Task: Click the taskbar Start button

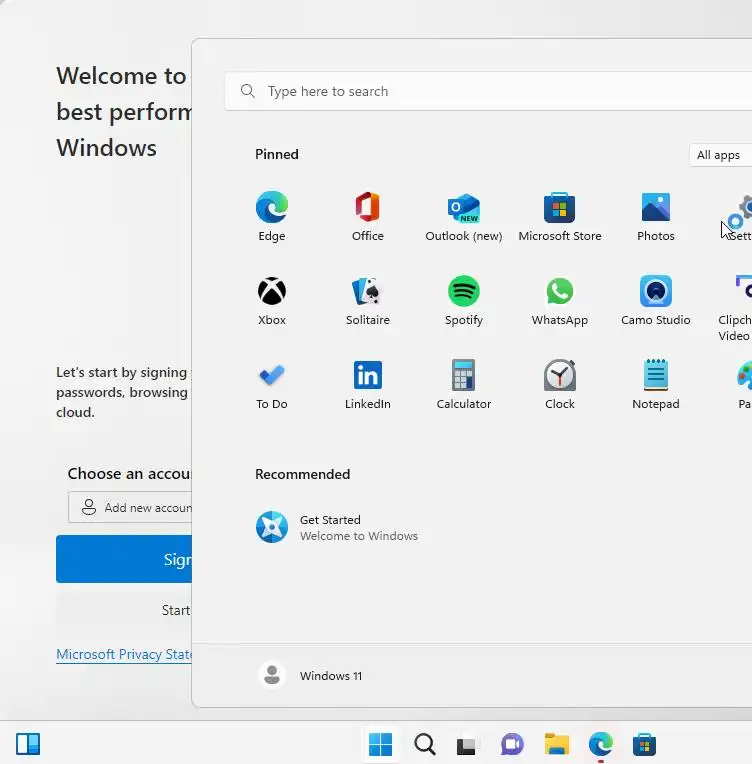Action: (380, 744)
